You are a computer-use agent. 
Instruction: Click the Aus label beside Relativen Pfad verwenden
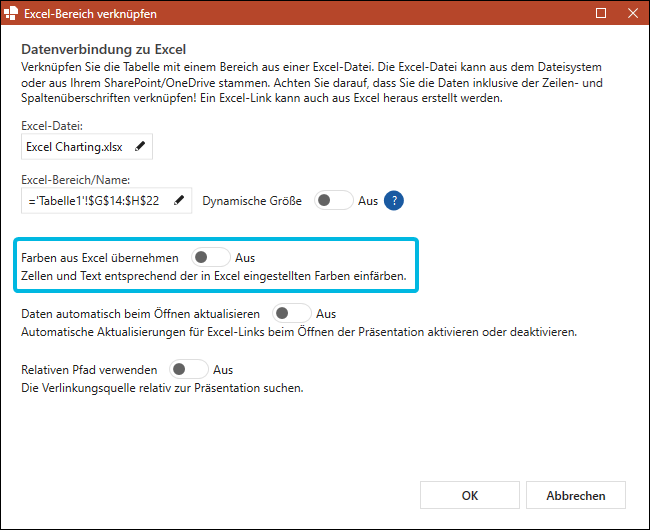223,370
